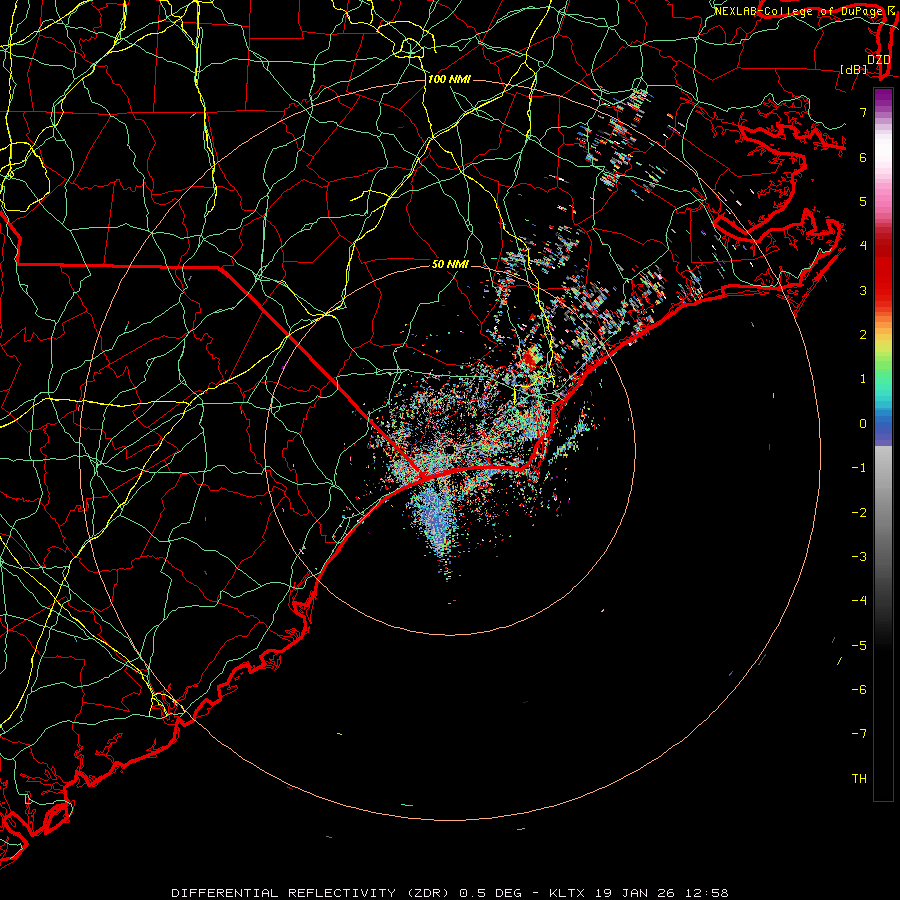Click the -2 value on color scale
The height and width of the screenshot is (900, 900).
click(x=859, y=513)
